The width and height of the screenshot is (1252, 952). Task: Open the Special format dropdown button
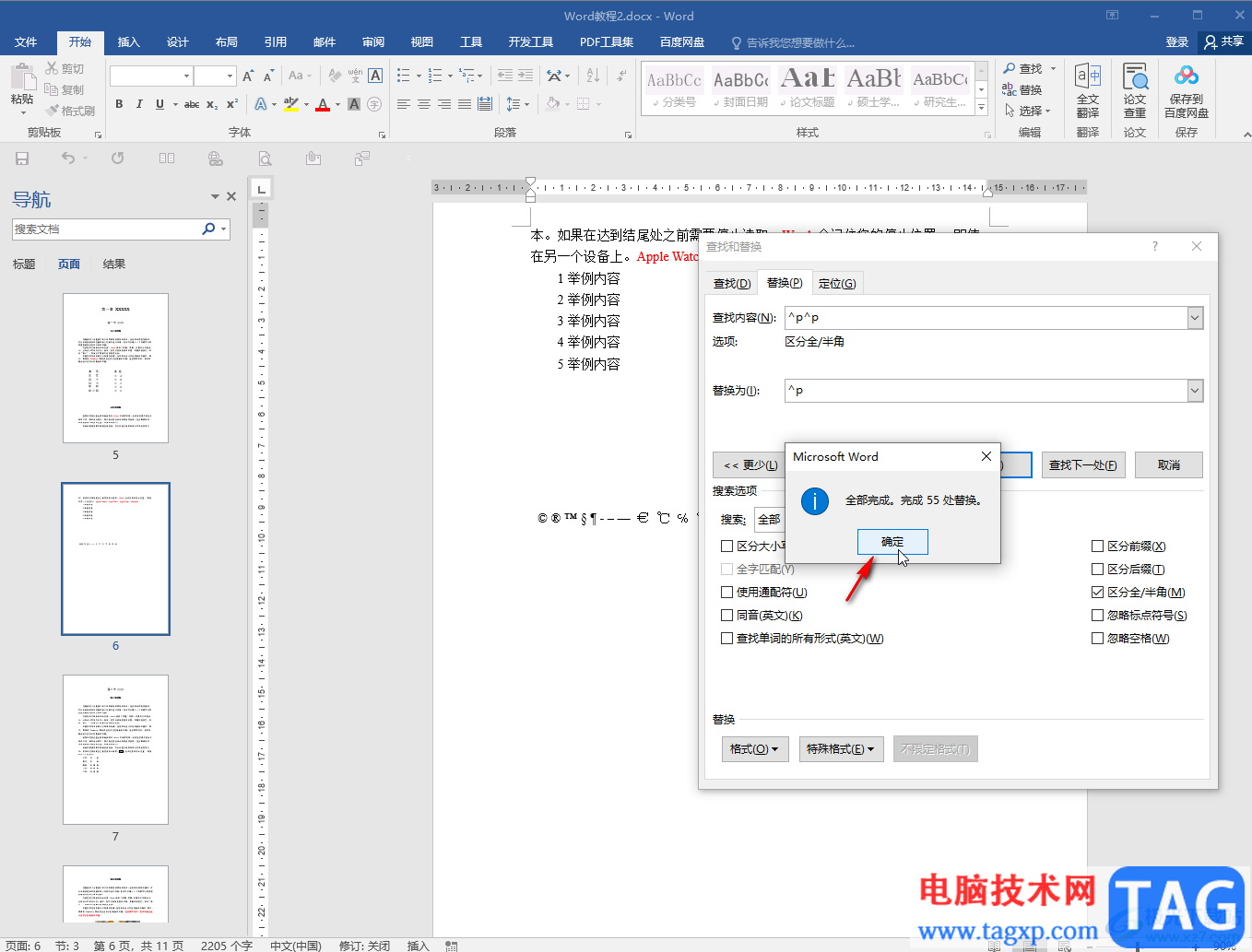point(842,749)
